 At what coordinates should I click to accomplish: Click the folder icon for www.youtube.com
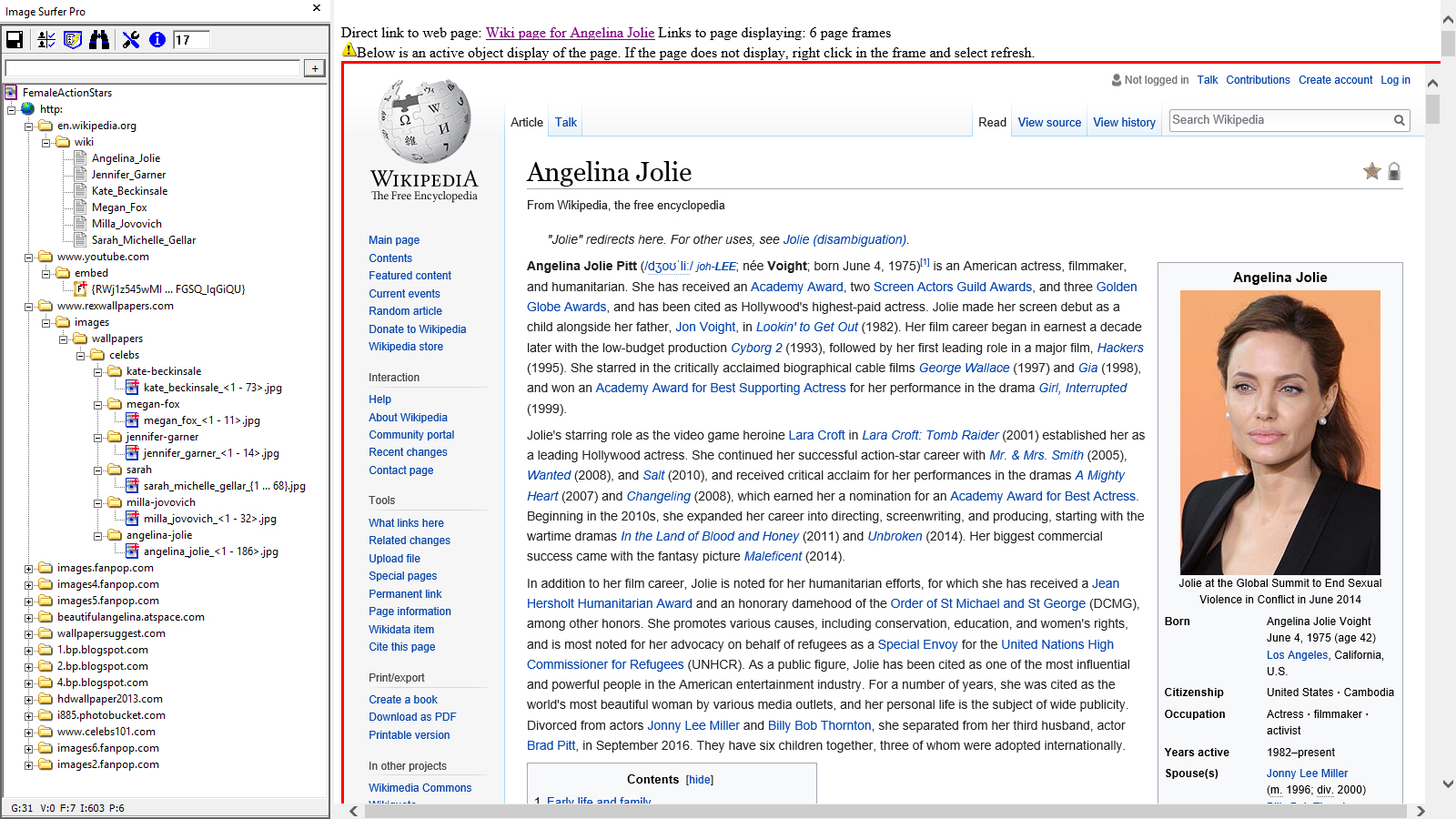45,257
